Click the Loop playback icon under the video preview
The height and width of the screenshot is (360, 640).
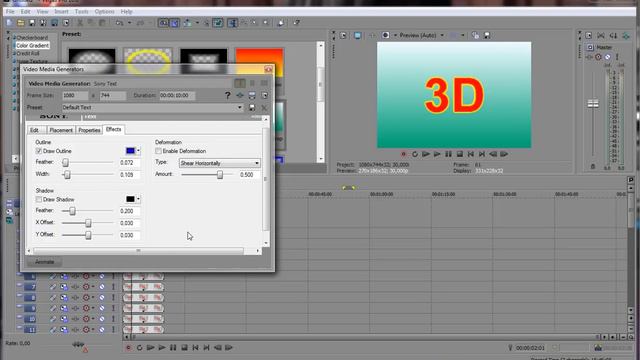[x=415, y=154]
